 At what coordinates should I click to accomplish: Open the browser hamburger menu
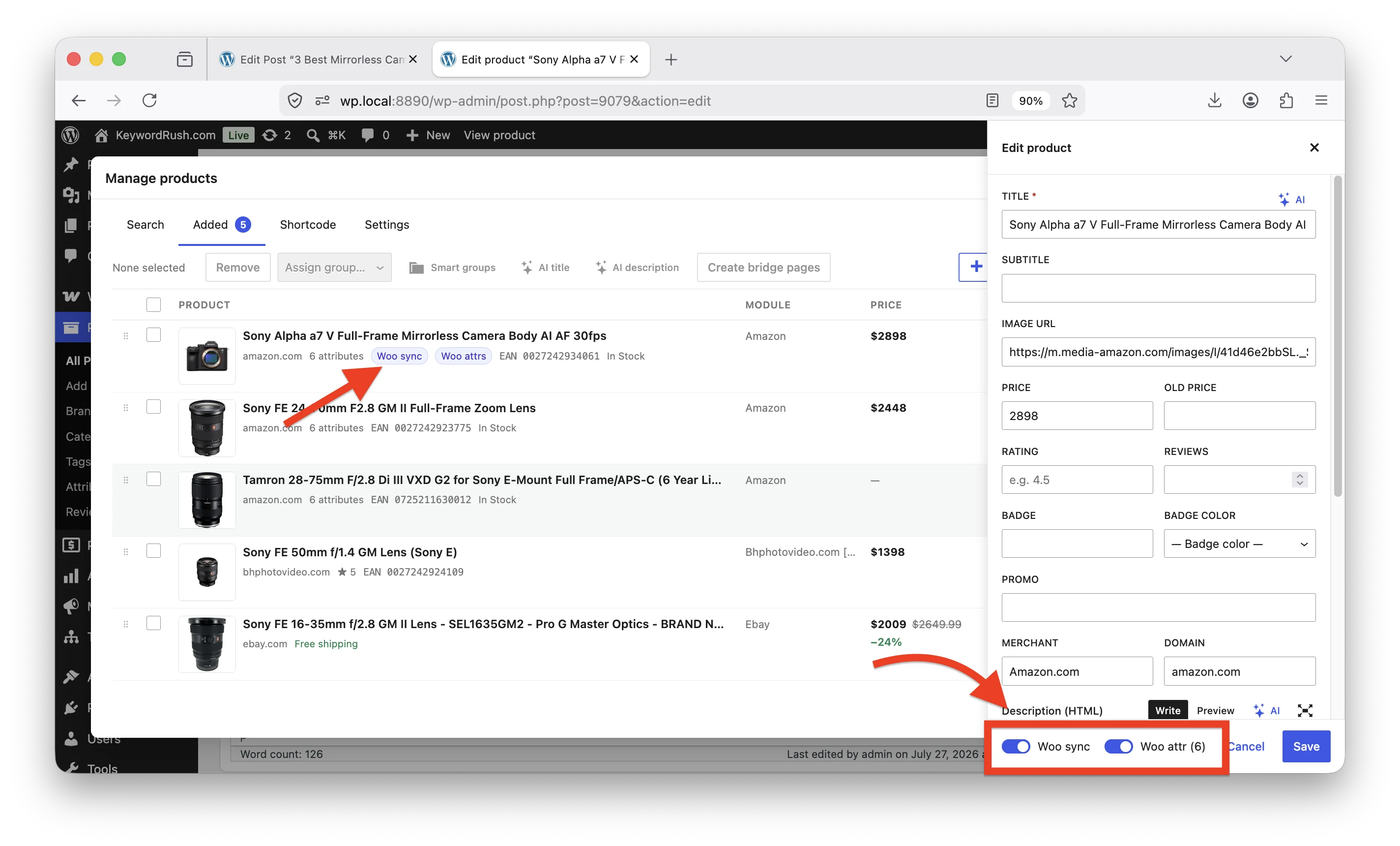(1321, 101)
